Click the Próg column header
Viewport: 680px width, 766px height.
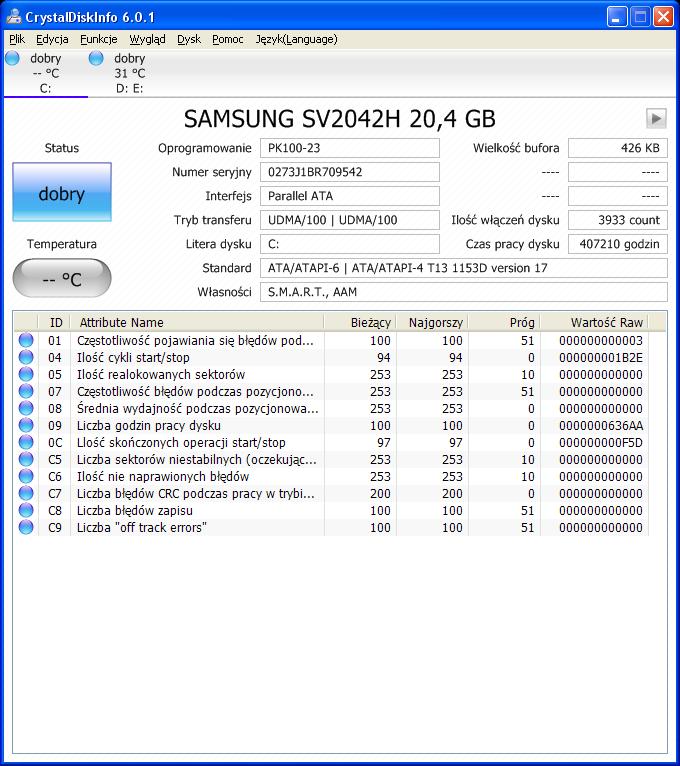coord(505,322)
